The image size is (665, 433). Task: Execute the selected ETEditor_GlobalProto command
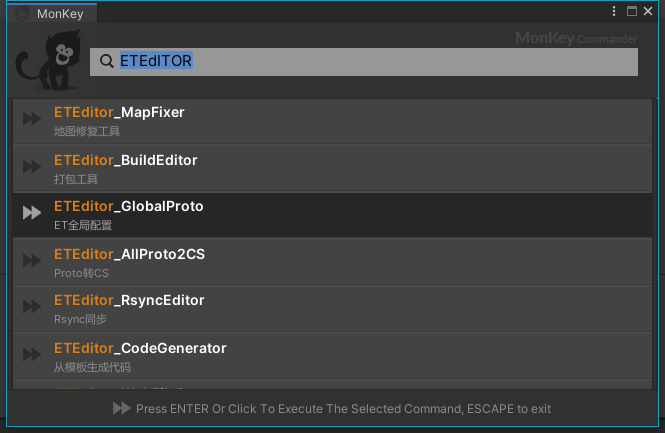pyautogui.click(x=332, y=215)
